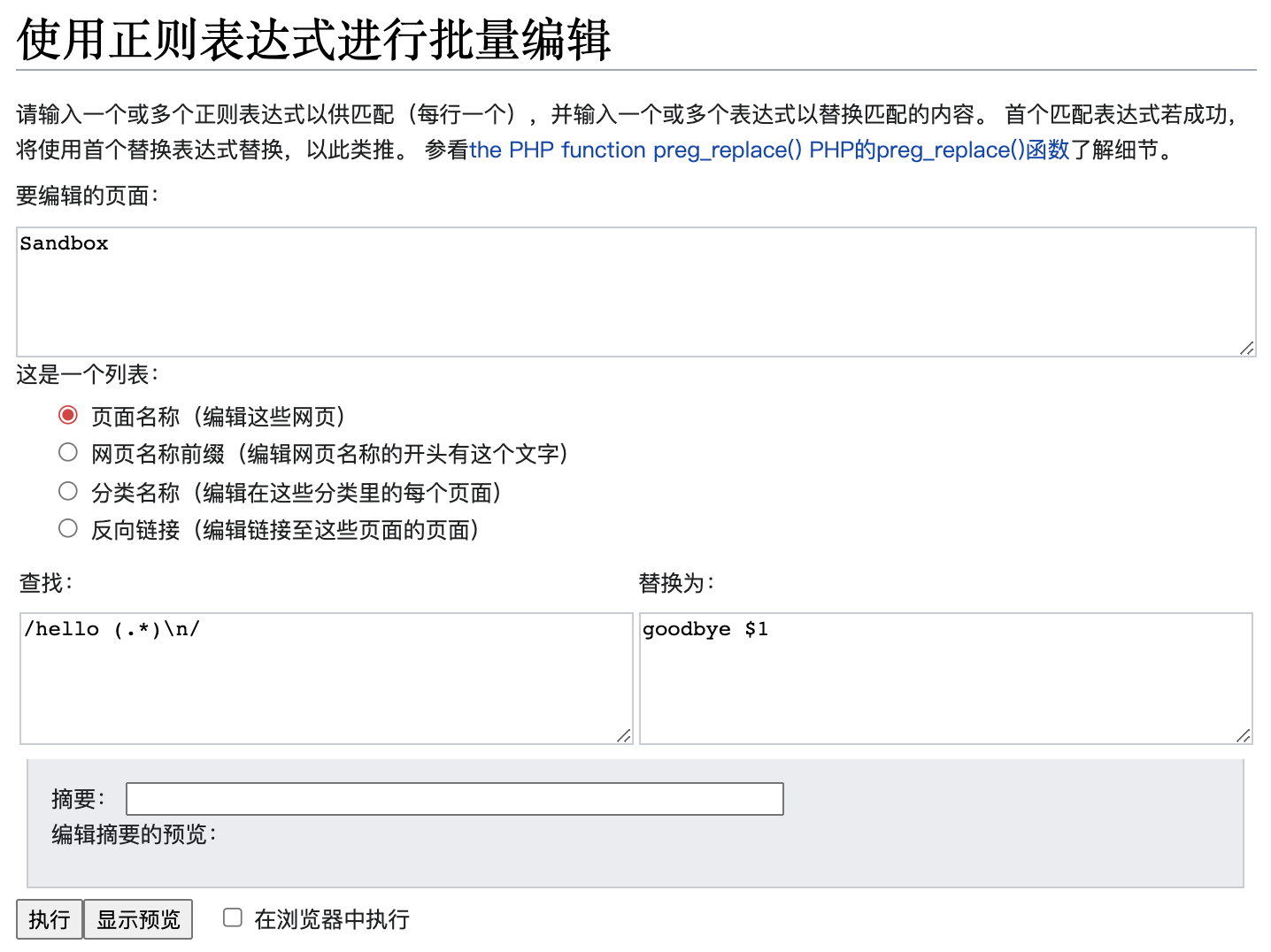Click inside the 替换为 replacement textarea
This screenshot has height=952, width=1271.
point(945,679)
